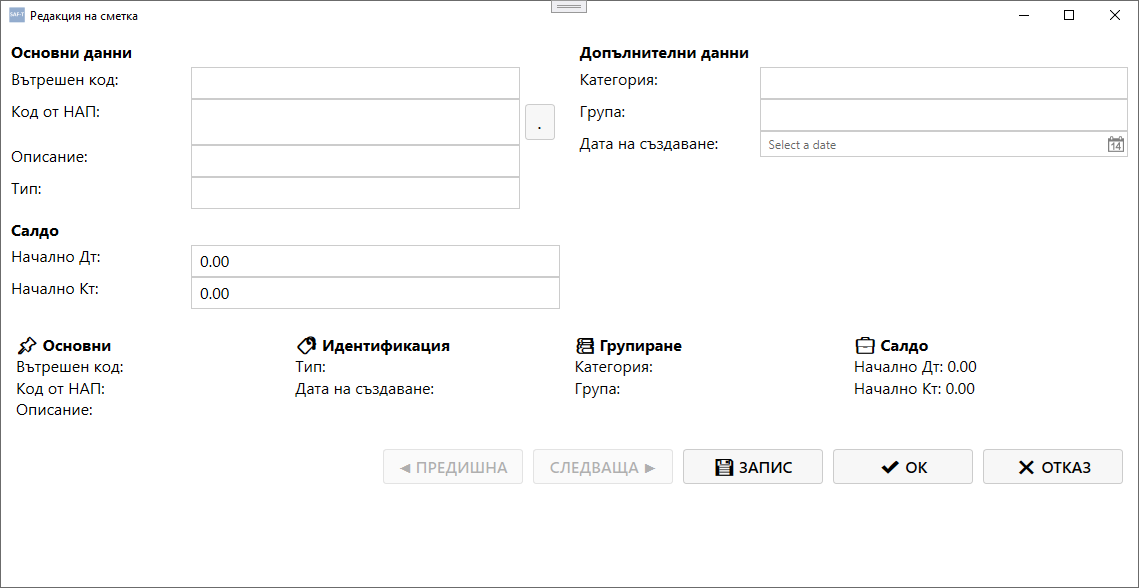Image resolution: width=1139 pixels, height=588 pixels.
Task: Go to СЛЕДВАЩА record button
Action: pos(603,467)
